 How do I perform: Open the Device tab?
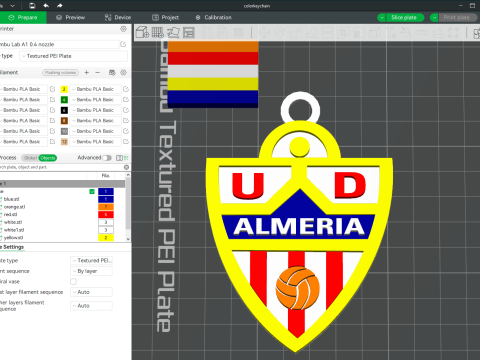click(x=118, y=18)
